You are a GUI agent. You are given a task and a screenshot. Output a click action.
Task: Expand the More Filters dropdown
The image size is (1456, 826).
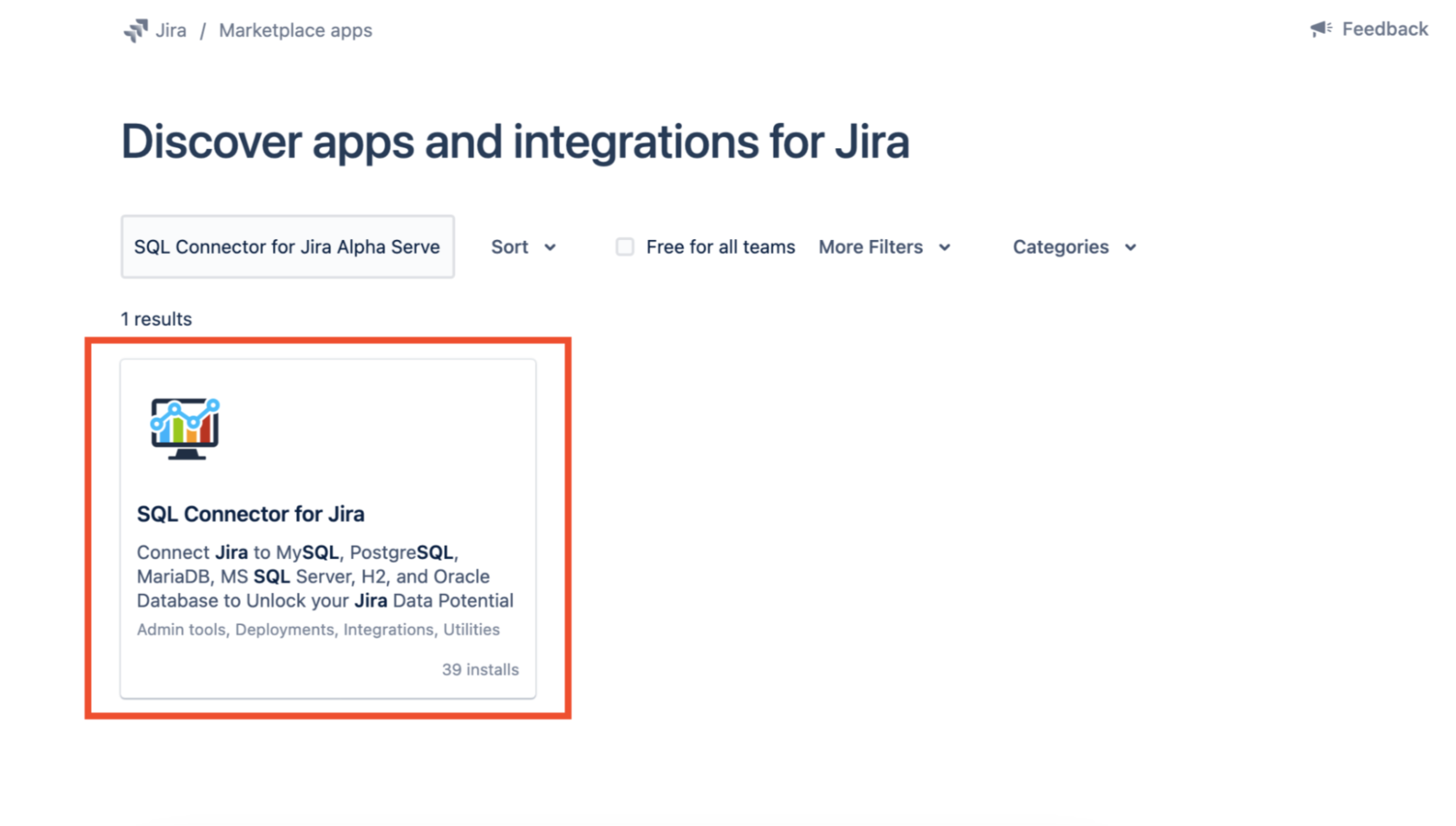tap(884, 246)
